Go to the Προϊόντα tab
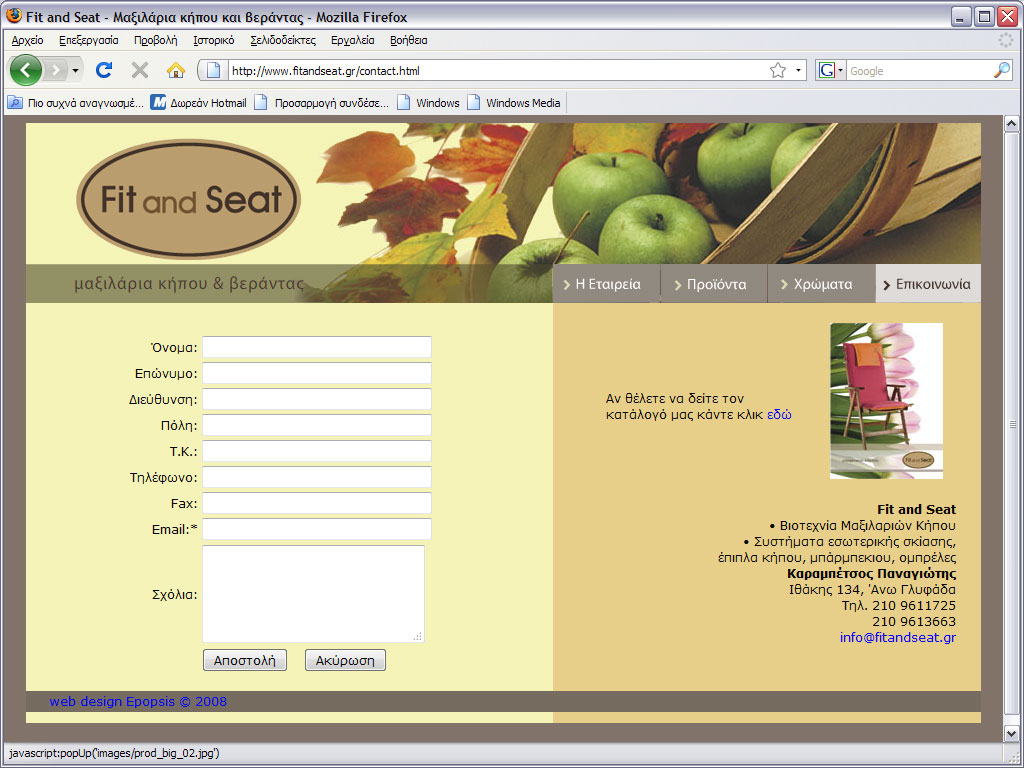Image resolution: width=1024 pixels, height=768 pixels. tap(714, 284)
